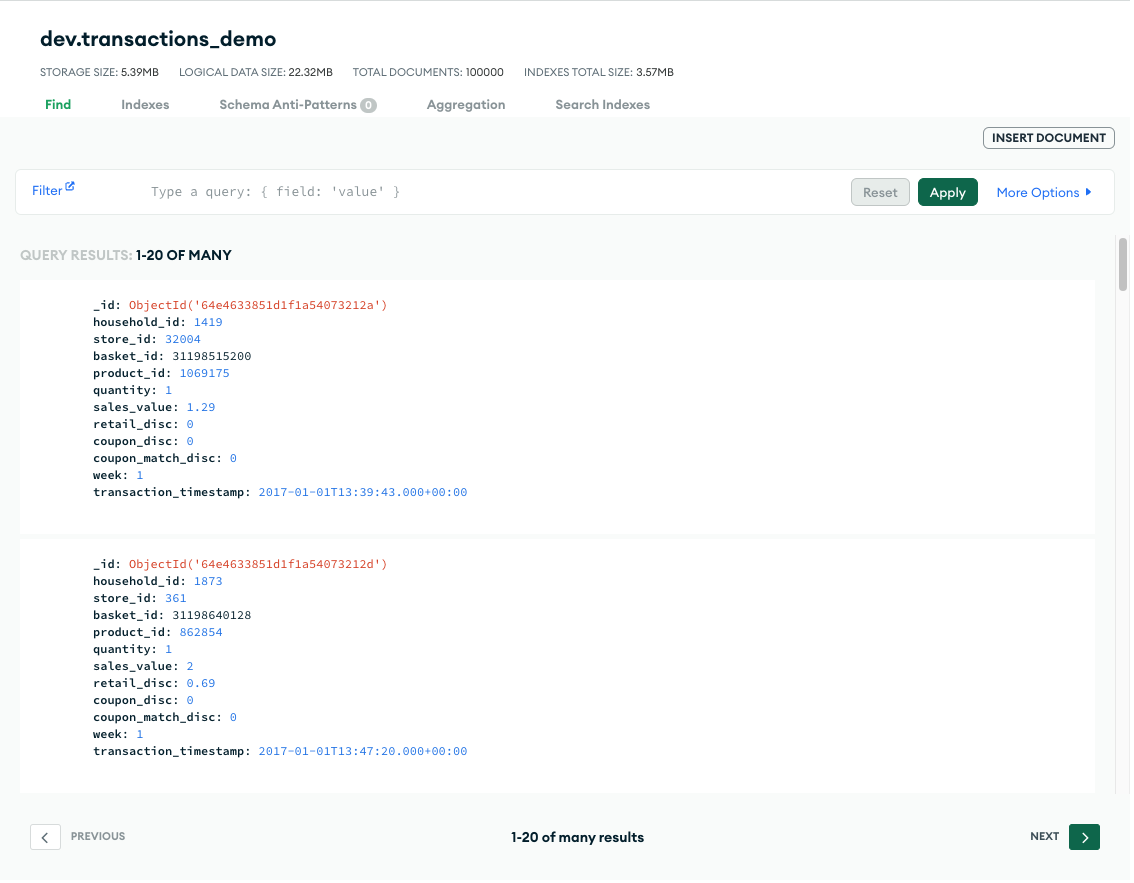1134x883 pixels.
Task: Click the PREVIOUS pagination label
Action: [98, 836]
